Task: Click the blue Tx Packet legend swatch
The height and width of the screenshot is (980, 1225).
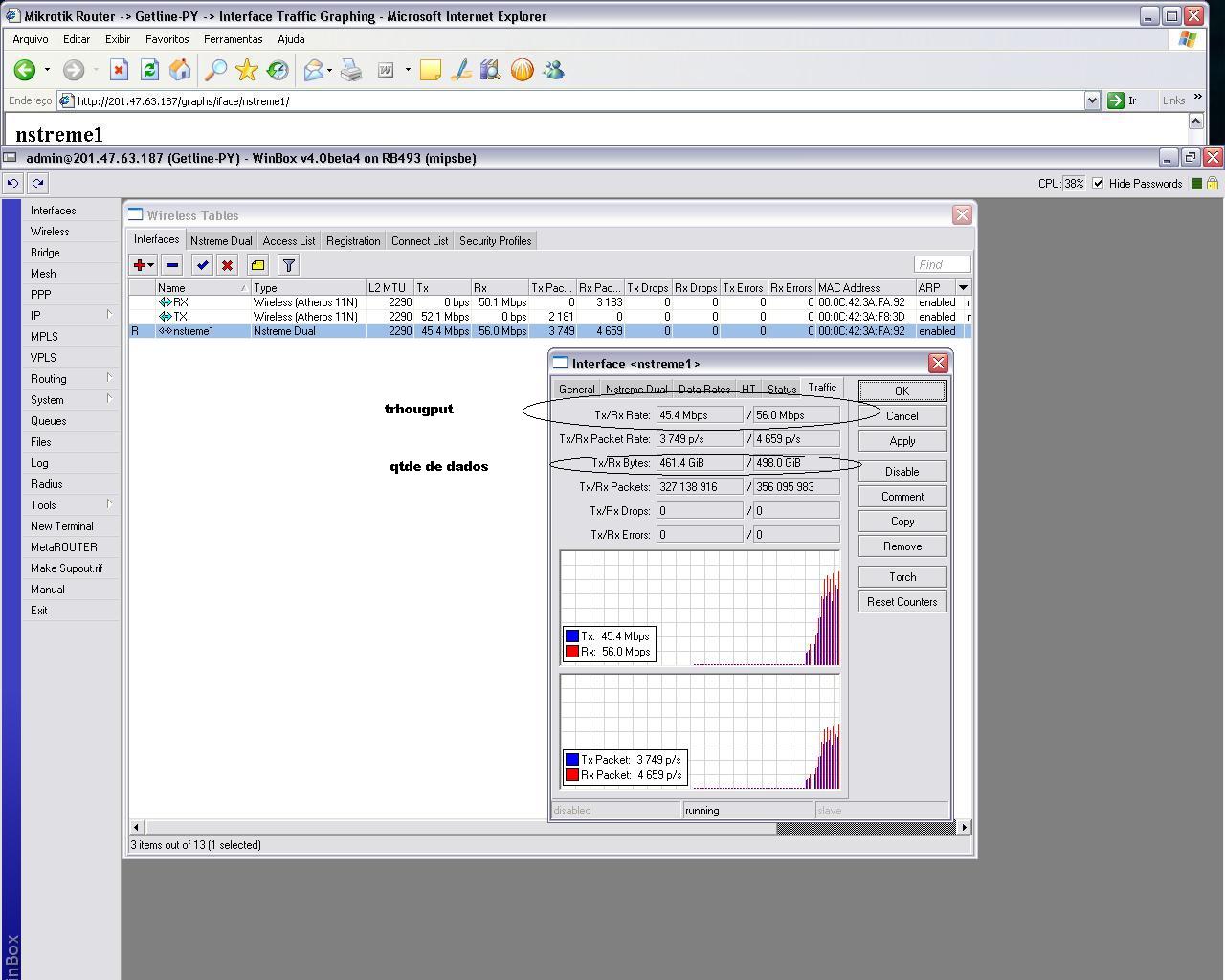Action: pos(572,760)
